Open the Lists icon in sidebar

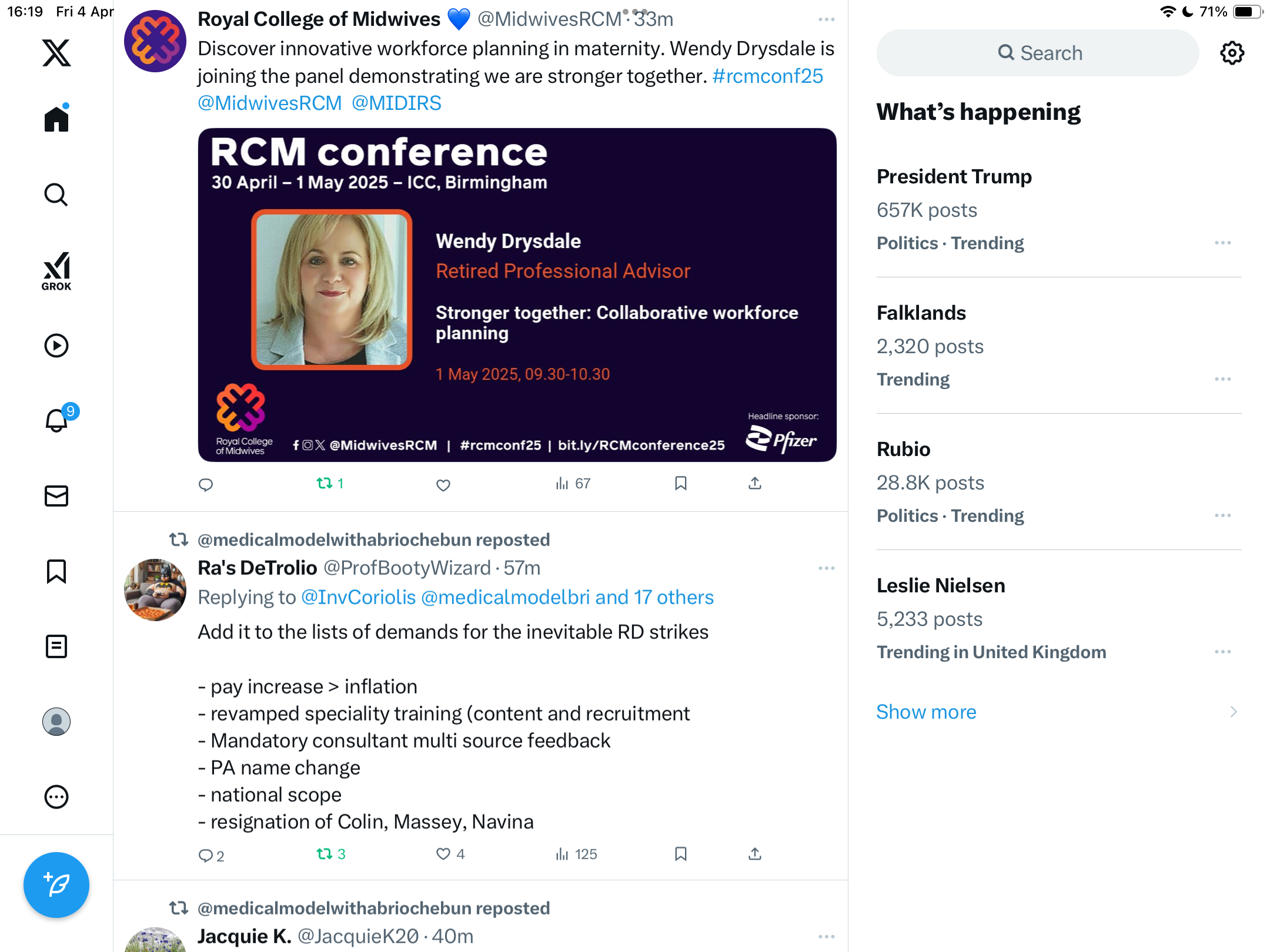56,646
